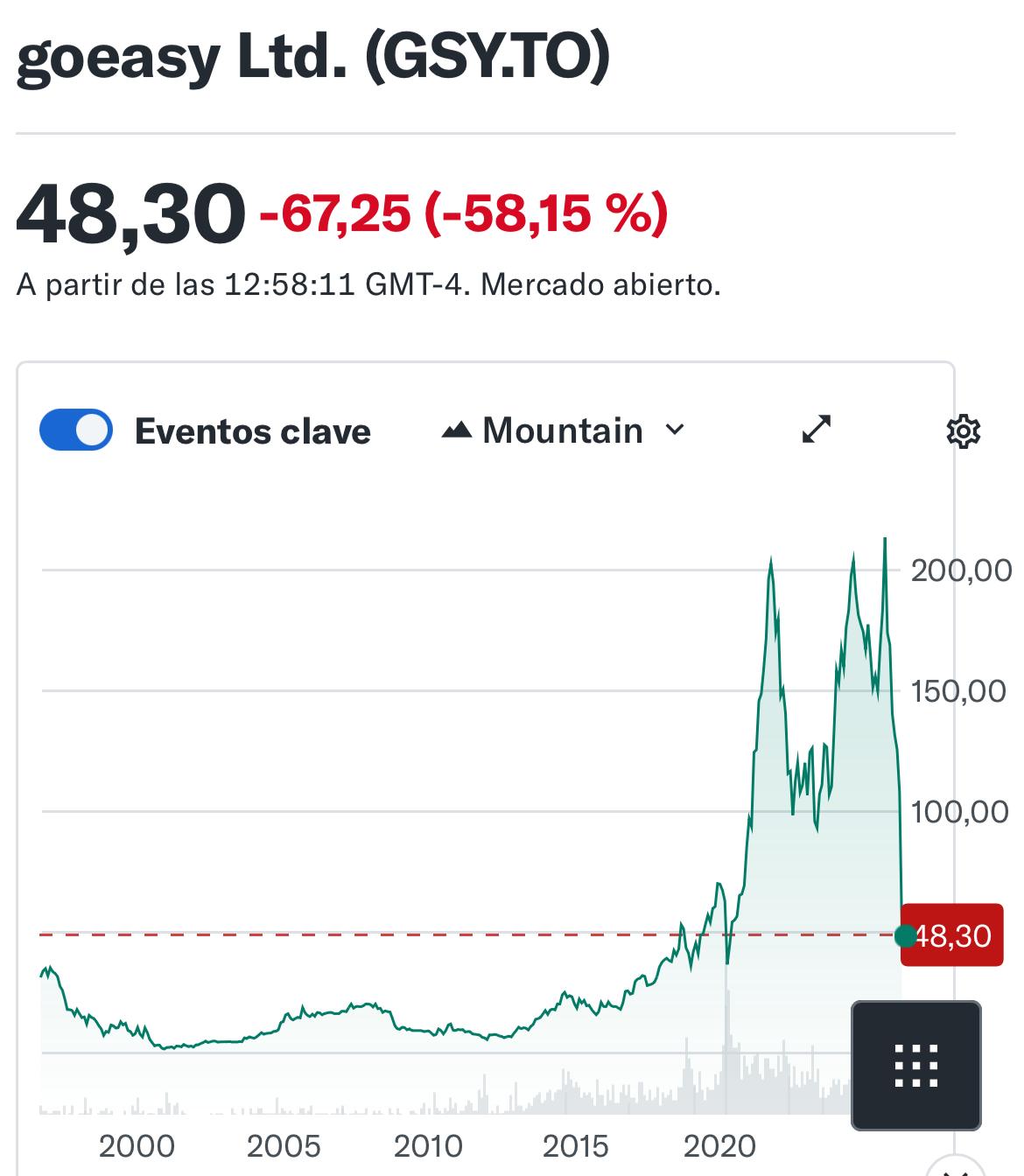Click the Eventos clave label text
This screenshot has width=1024, height=1176.
[x=253, y=431]
